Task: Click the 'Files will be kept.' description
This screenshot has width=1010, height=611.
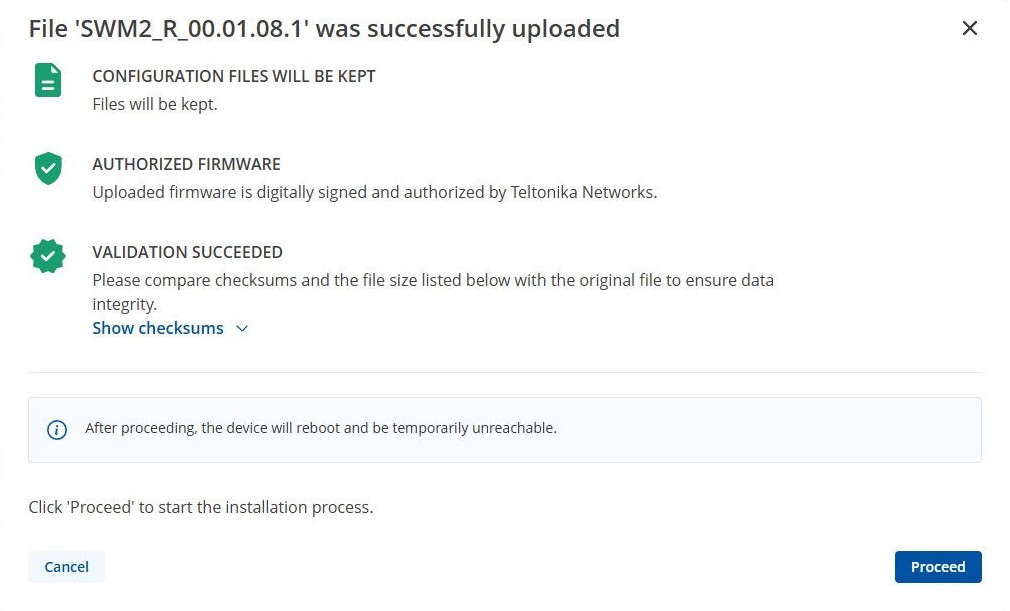Action: pos(154,104)
